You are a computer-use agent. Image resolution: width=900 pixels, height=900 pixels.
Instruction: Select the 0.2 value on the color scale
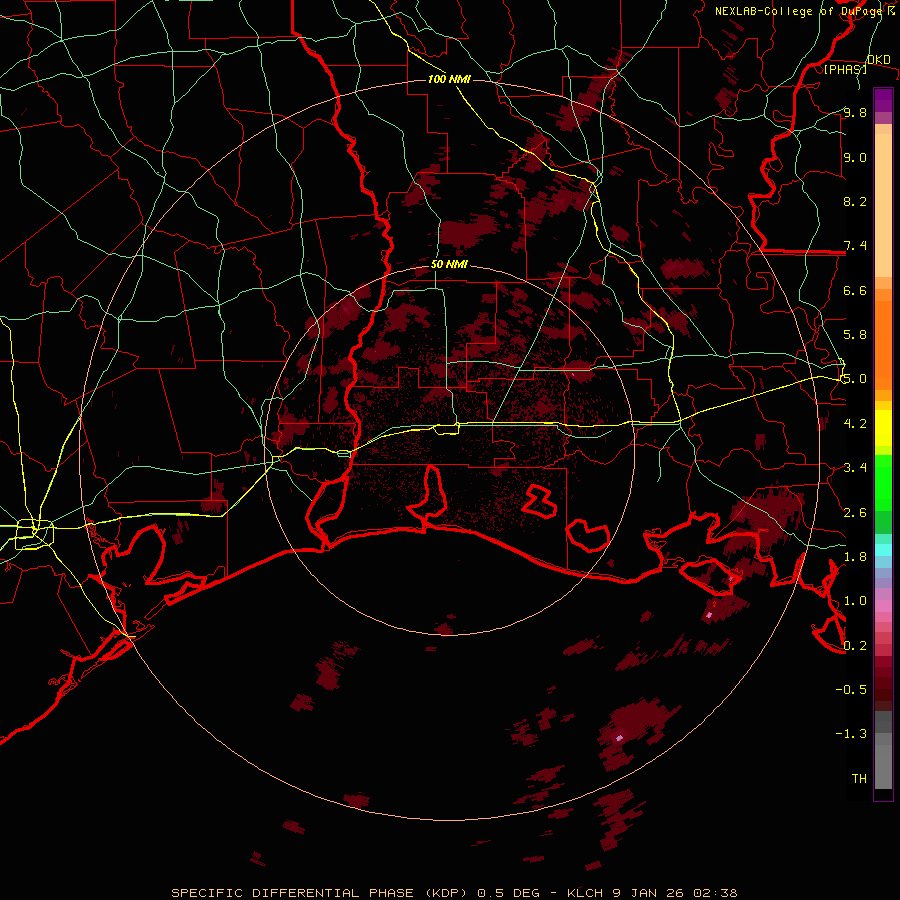(x=855, y=646)
